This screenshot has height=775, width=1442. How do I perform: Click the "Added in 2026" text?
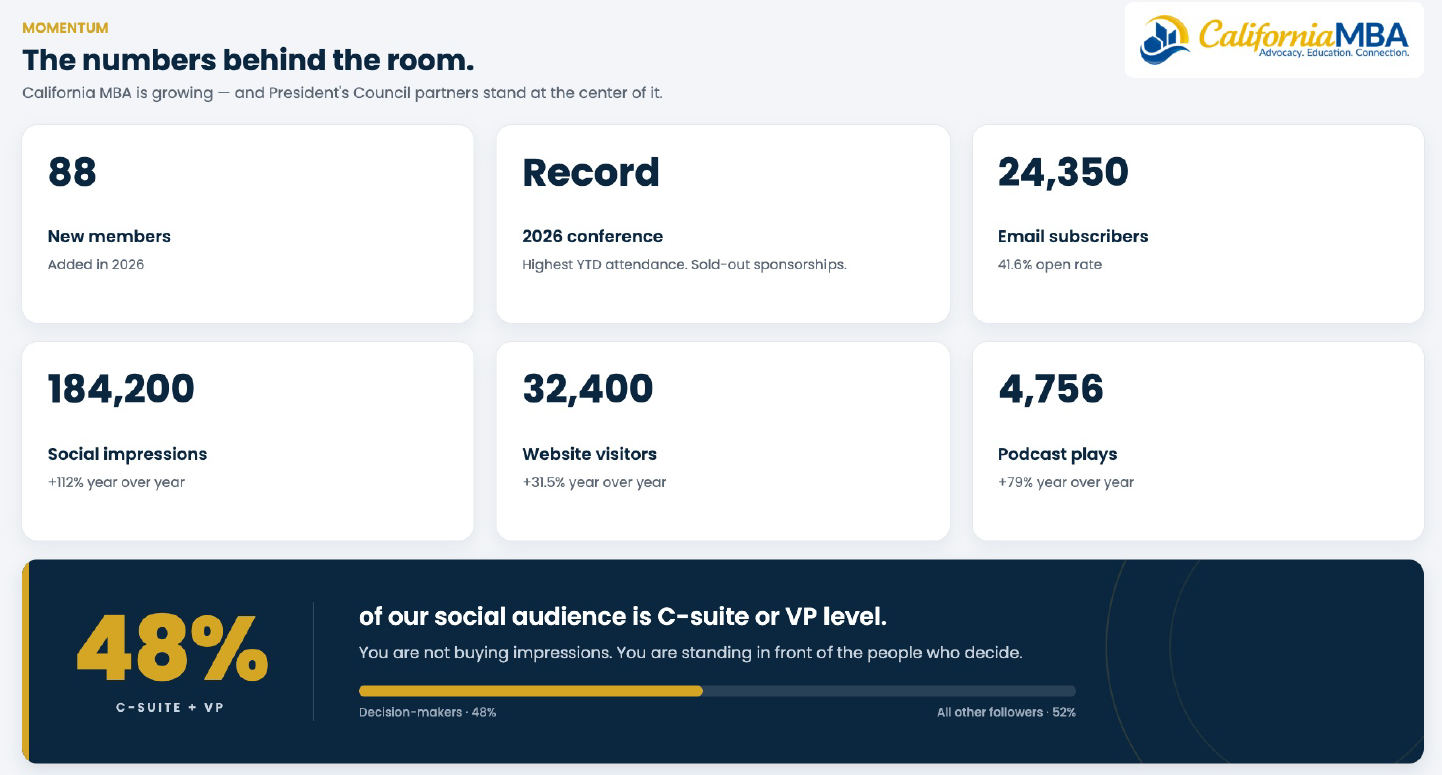pyautogui.click(x=96, y=265)
